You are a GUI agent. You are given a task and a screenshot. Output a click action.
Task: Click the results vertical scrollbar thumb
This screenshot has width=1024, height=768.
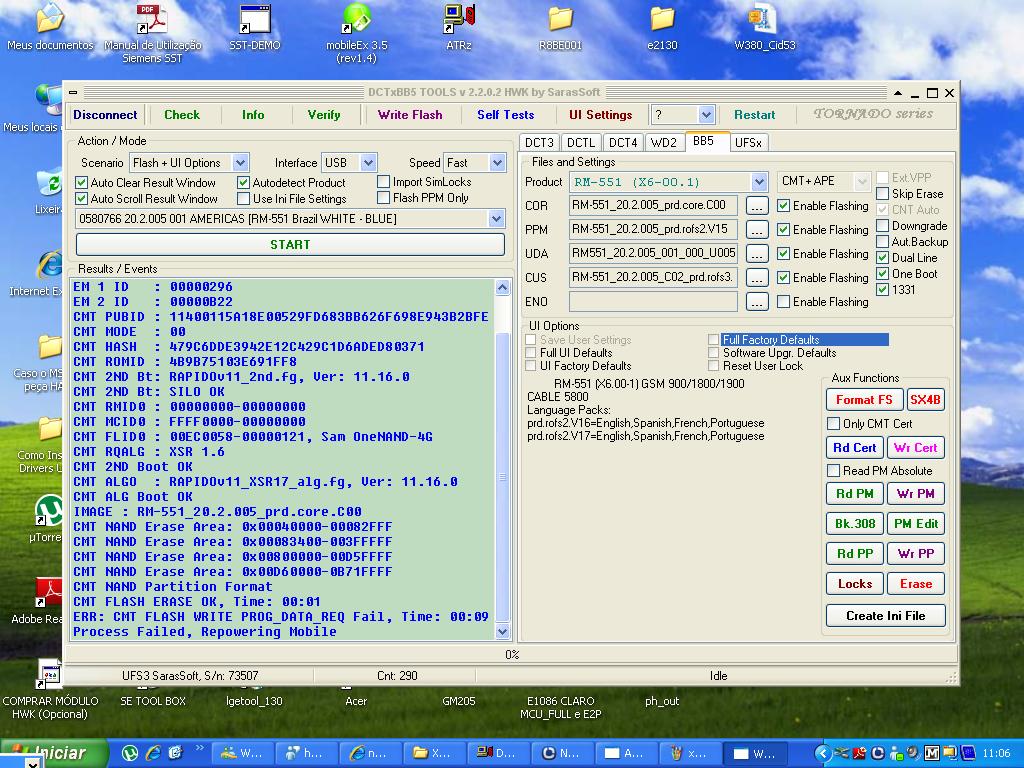pos(502,477)
